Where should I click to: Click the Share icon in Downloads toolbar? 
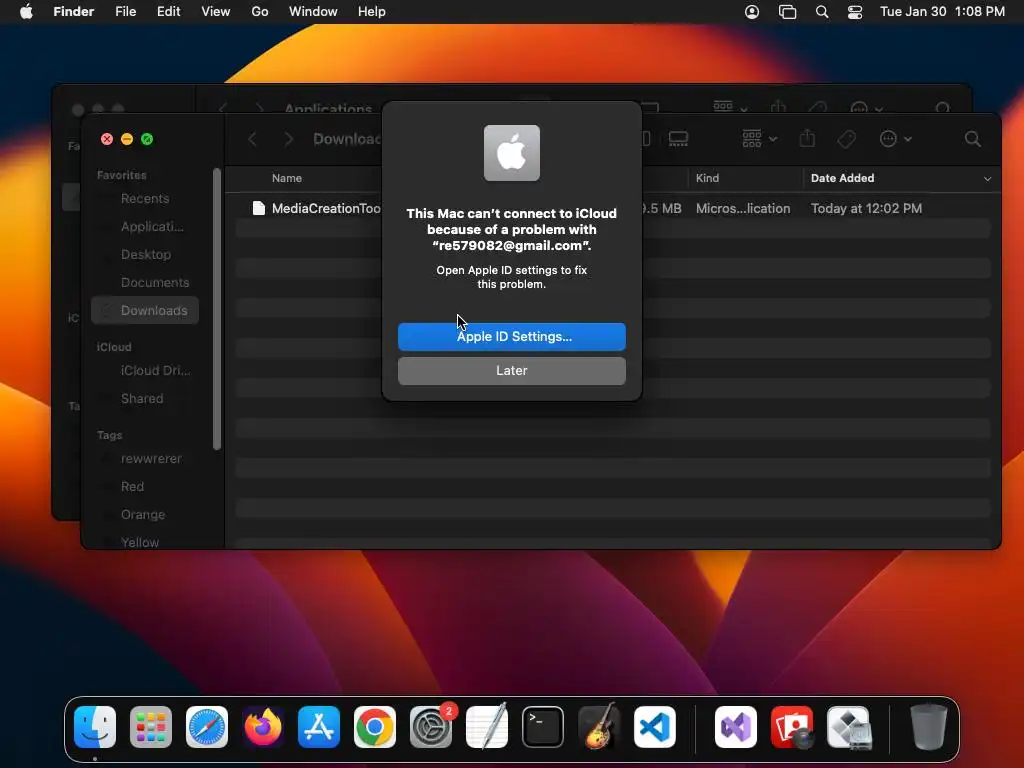(x=807, y=138)
